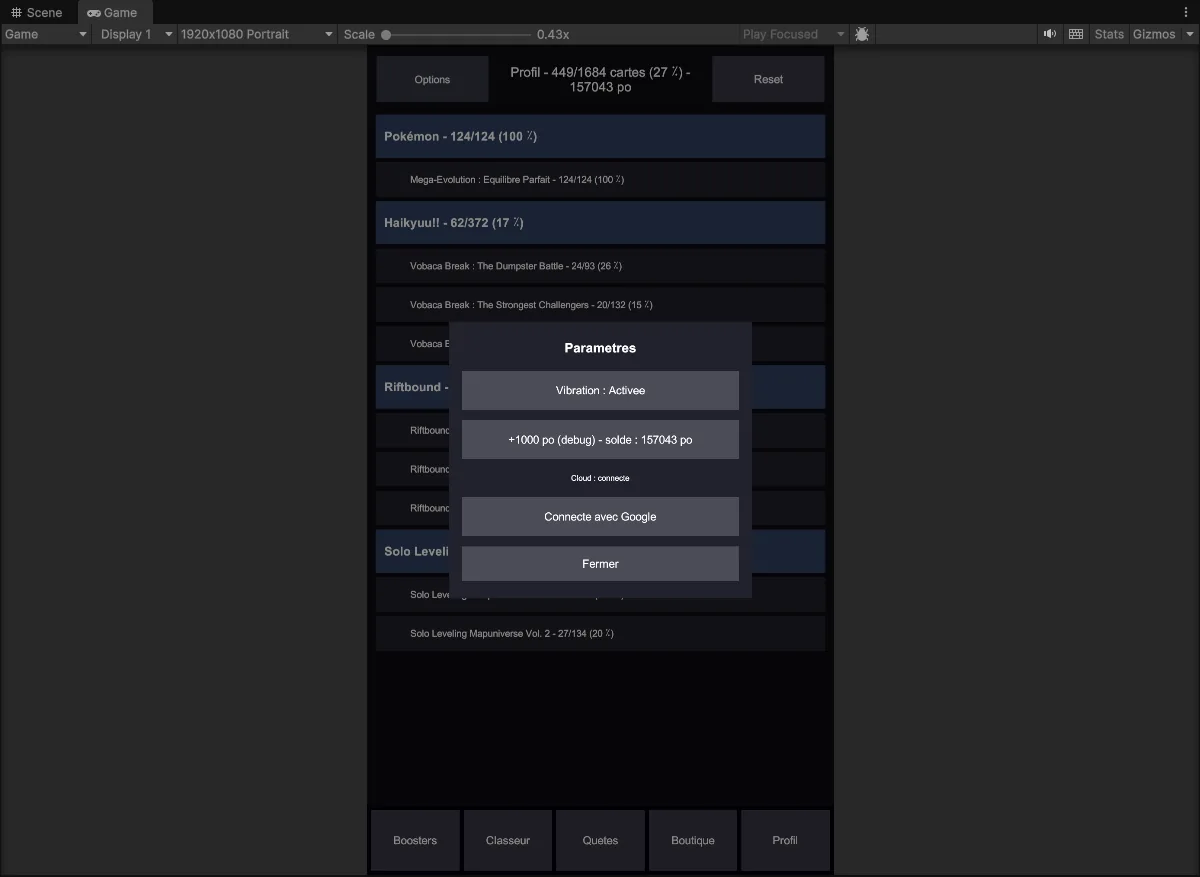Open the Play Focused dropdown
The width and height of the screenshot is (1200, 877).
pos(794,34)
